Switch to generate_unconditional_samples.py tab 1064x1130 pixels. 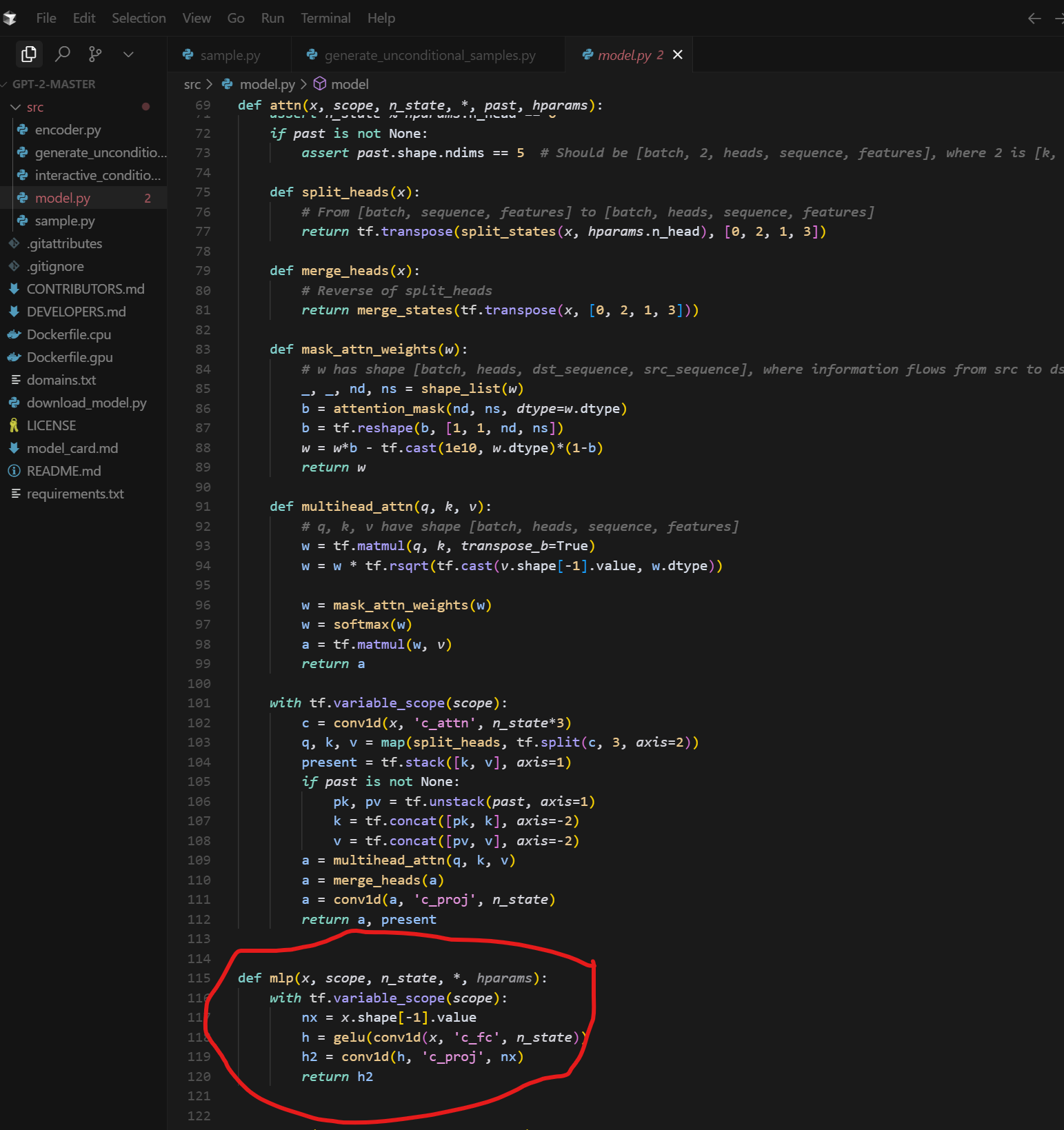429,55
